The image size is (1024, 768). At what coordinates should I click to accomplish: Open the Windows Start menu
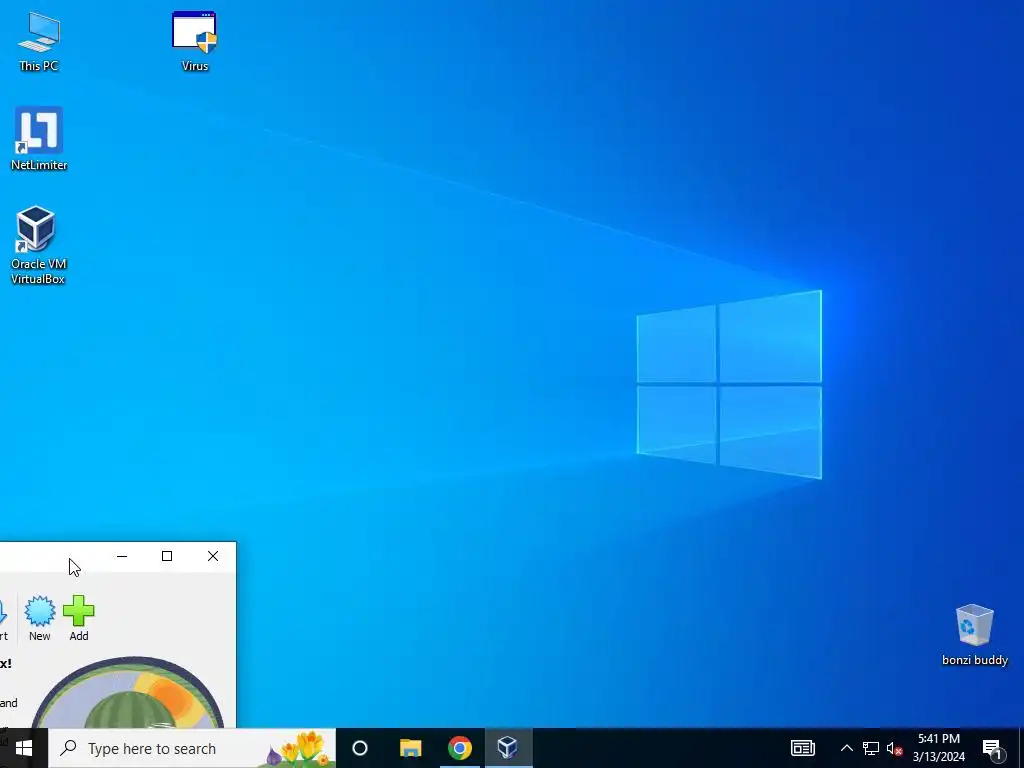[x=24, y=748]
